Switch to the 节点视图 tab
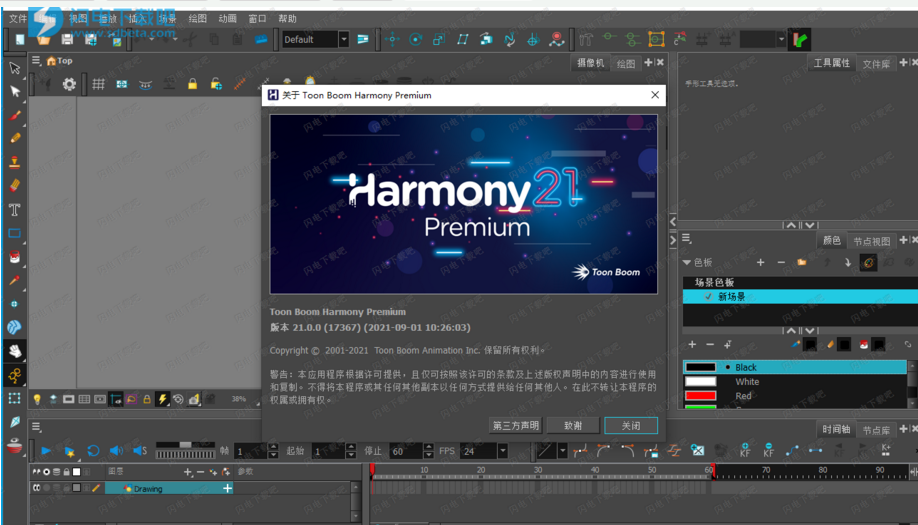The image size is (918, 525). (x=871, y=241)
